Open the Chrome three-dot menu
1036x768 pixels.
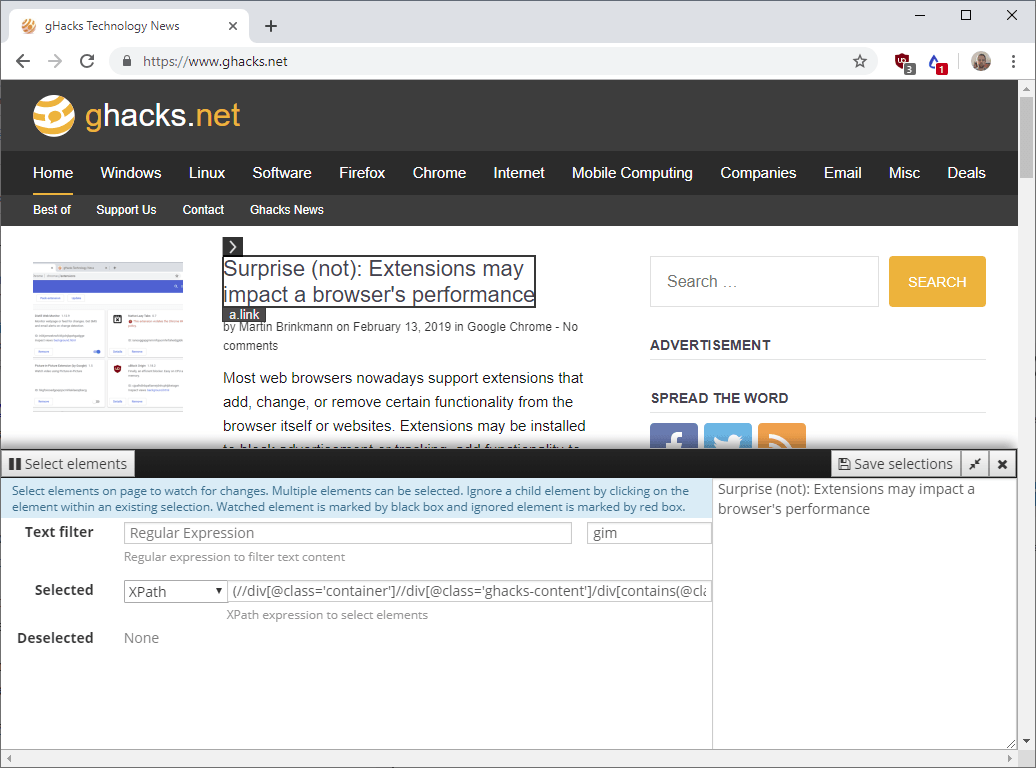[1013, 61]
